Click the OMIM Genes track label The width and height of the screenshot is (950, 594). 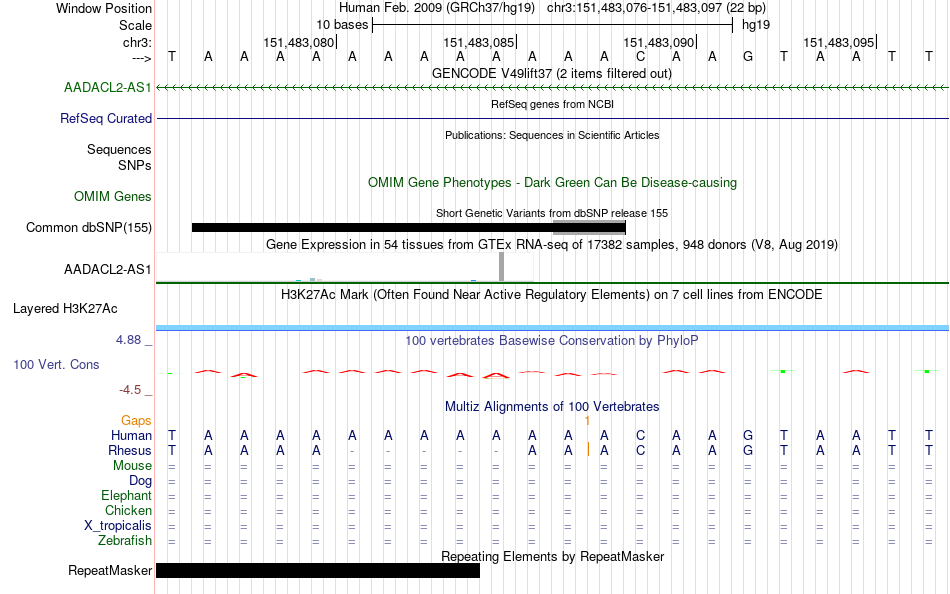pos(112,197)
